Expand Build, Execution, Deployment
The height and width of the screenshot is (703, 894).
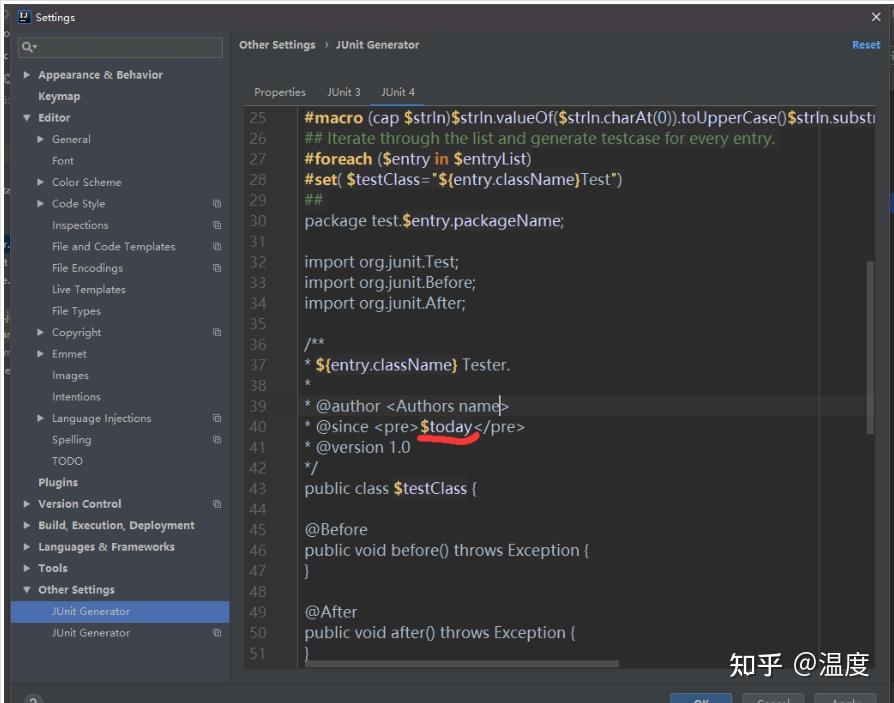click(x=25, y=525)
